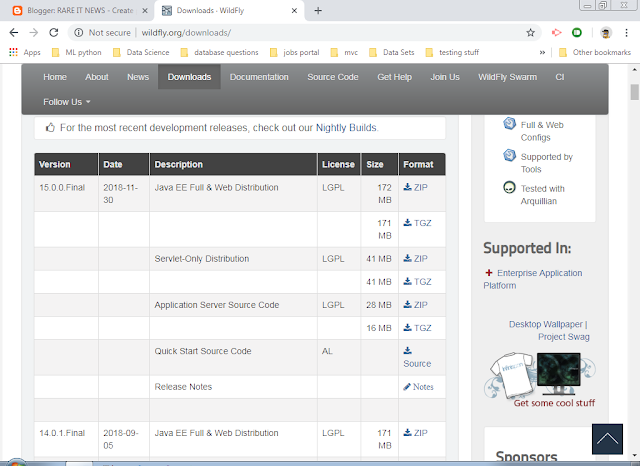Follow the Nightly Builds link
Viewport: 640px width, 466px height.
[346, 128]
